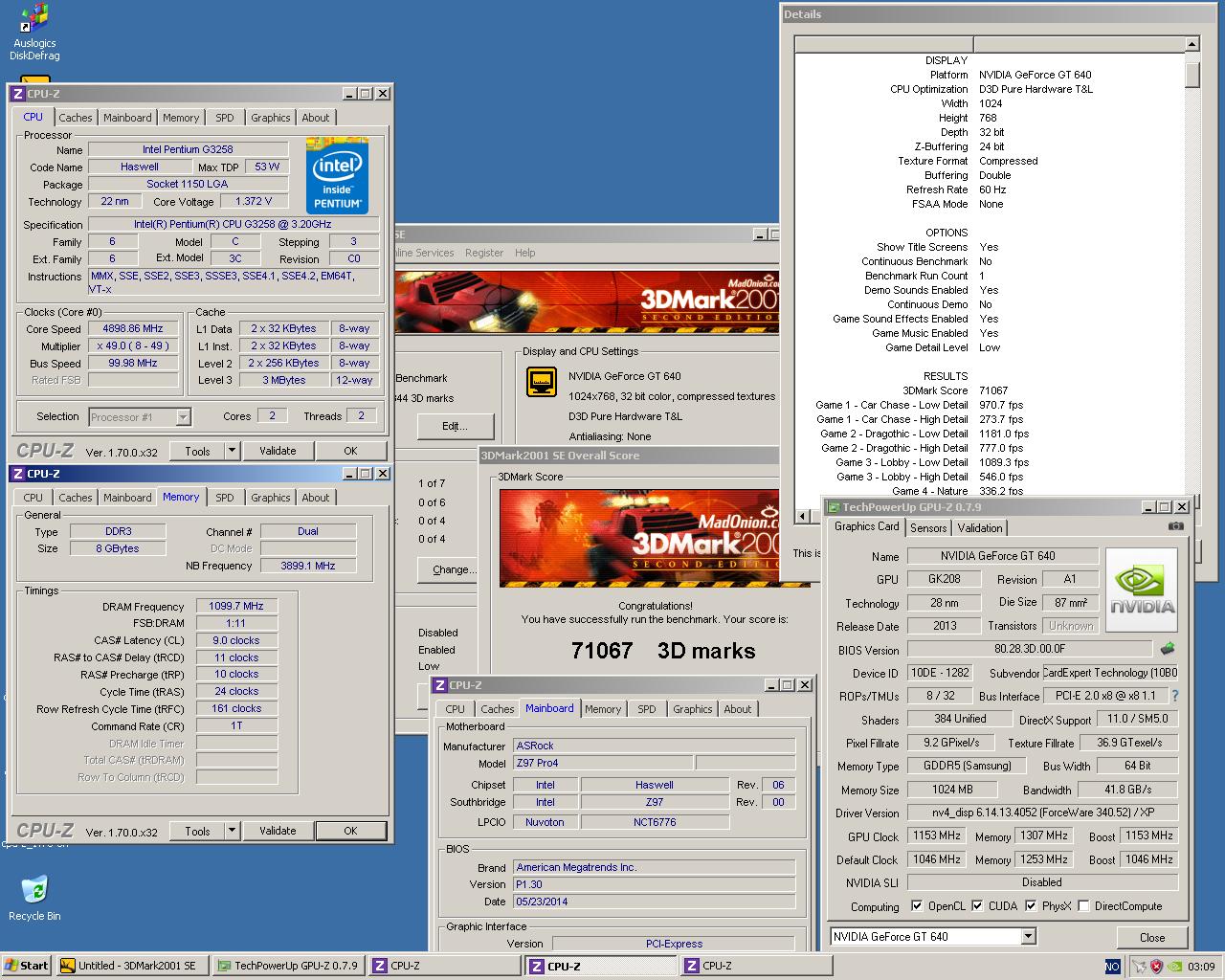Click the Bus Interface question mark icon

1175,696
